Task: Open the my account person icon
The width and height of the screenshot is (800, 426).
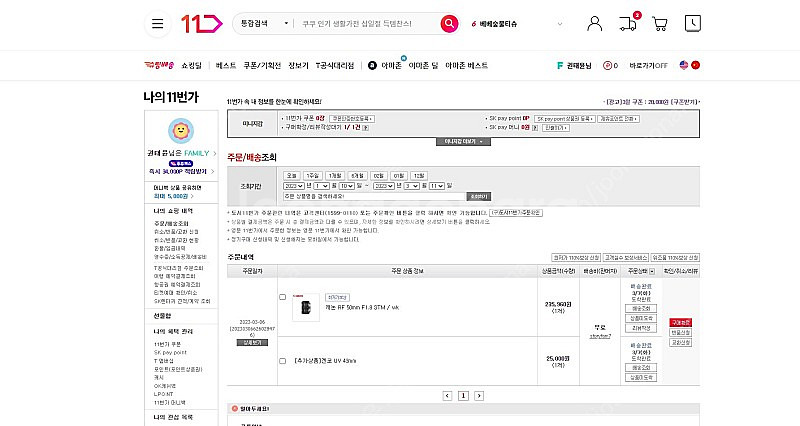Action: coord(594,23)
